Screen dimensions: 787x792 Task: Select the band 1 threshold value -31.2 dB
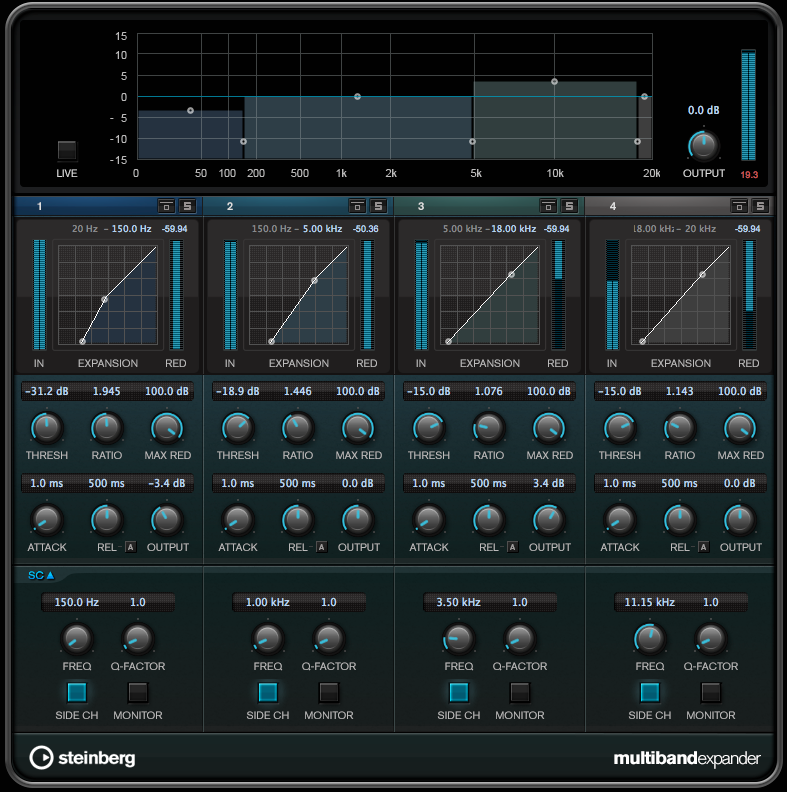[47, 391]
